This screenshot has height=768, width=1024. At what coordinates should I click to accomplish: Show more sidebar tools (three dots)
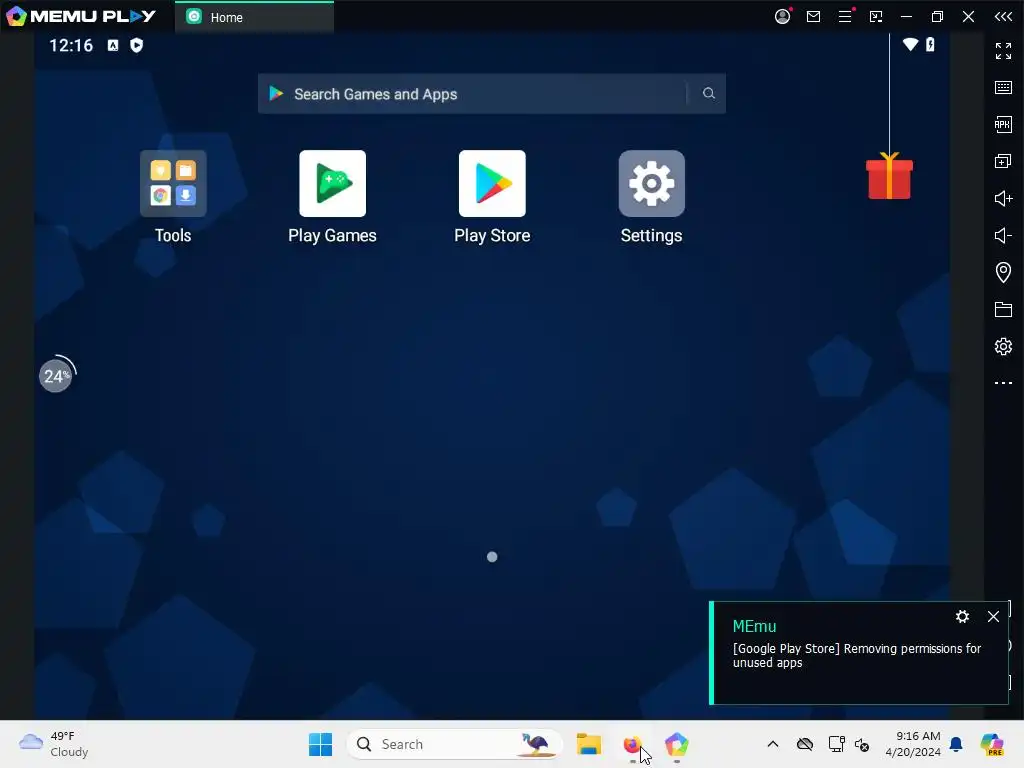[1003, 383]
